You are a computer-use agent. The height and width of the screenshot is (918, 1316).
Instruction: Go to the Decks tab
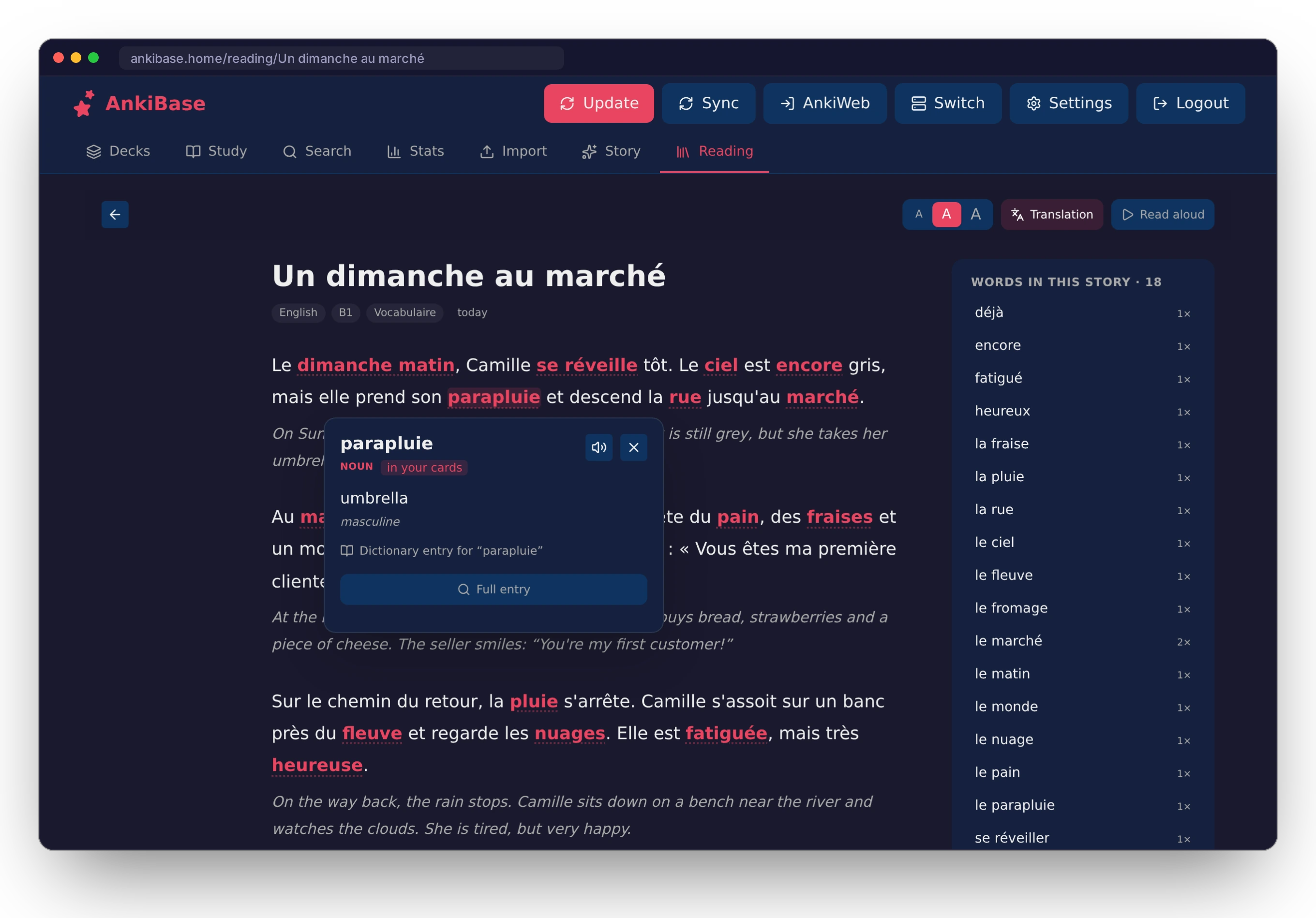(x=118, y=151)
